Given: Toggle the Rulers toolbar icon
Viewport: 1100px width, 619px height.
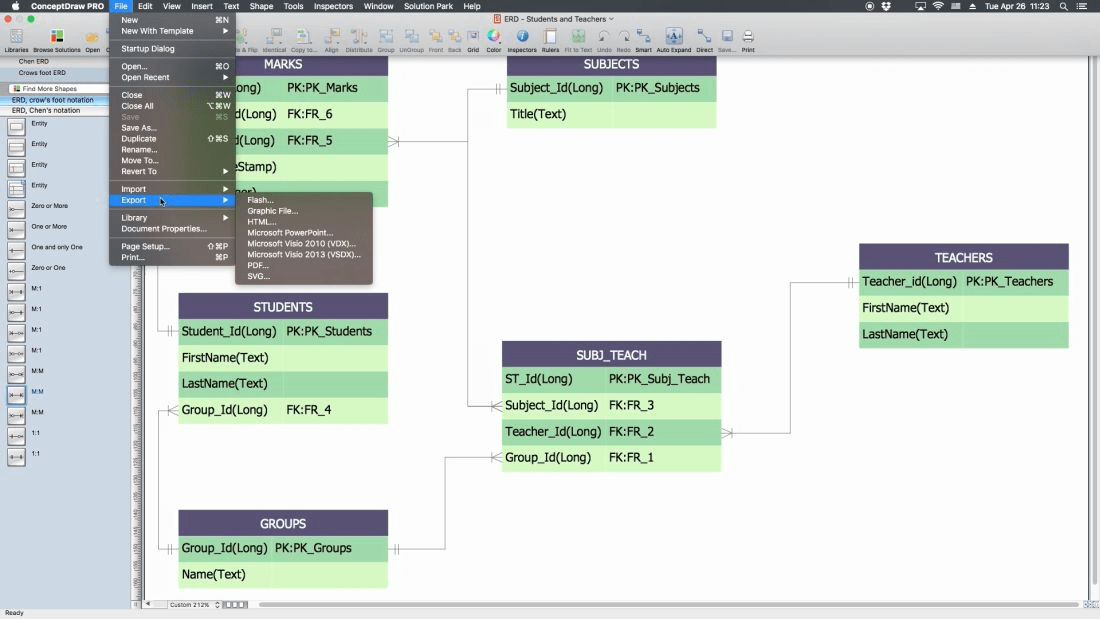Looking at the screenshot, I should coord(551,40).
